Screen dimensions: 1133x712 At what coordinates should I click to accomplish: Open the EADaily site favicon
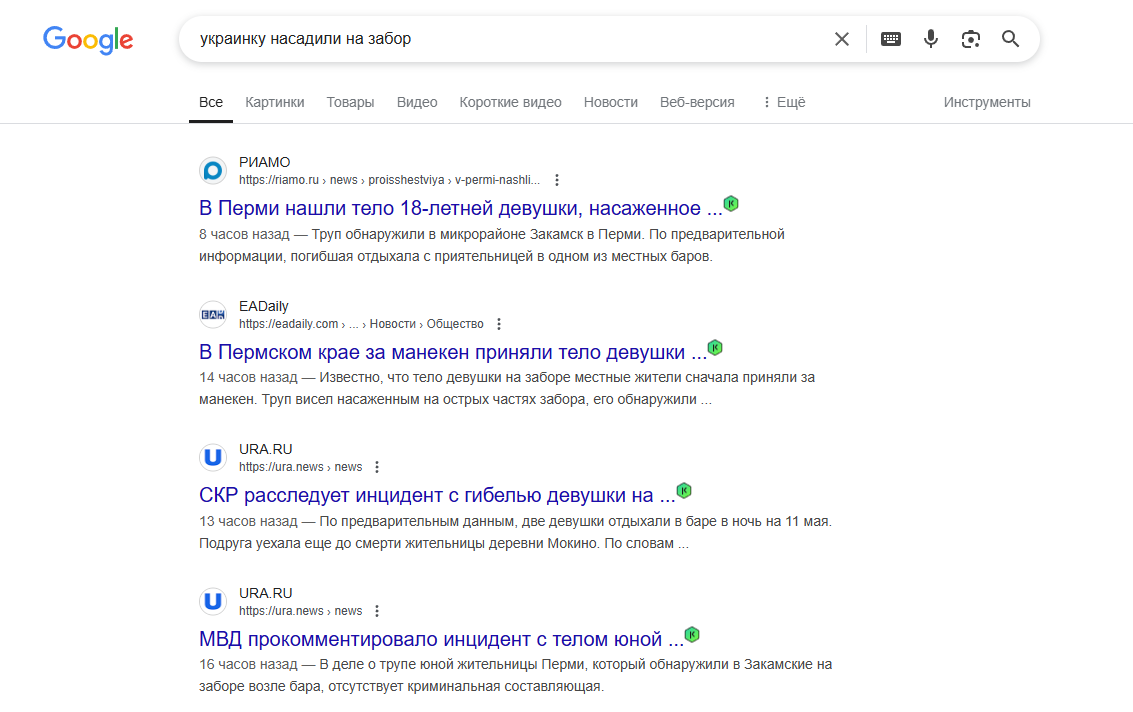[213, 314]
